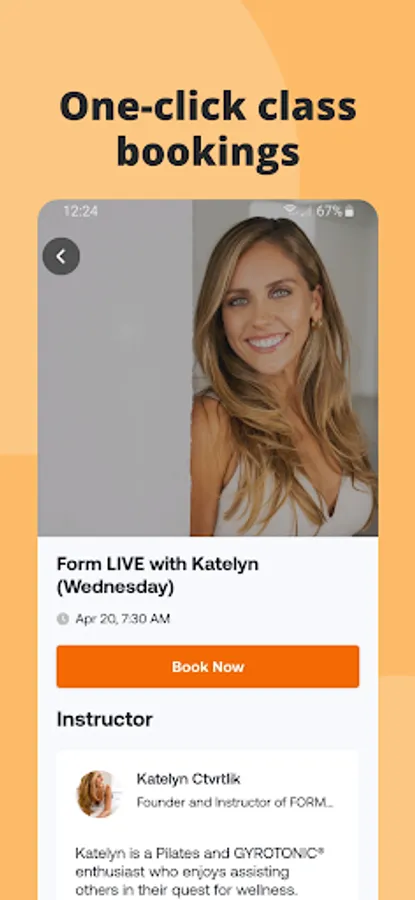The width and height of the screenshot is (415, 900).
Task: Tap Founder and Instructor of FORM subtitle
Action: [x=235, y=802]
